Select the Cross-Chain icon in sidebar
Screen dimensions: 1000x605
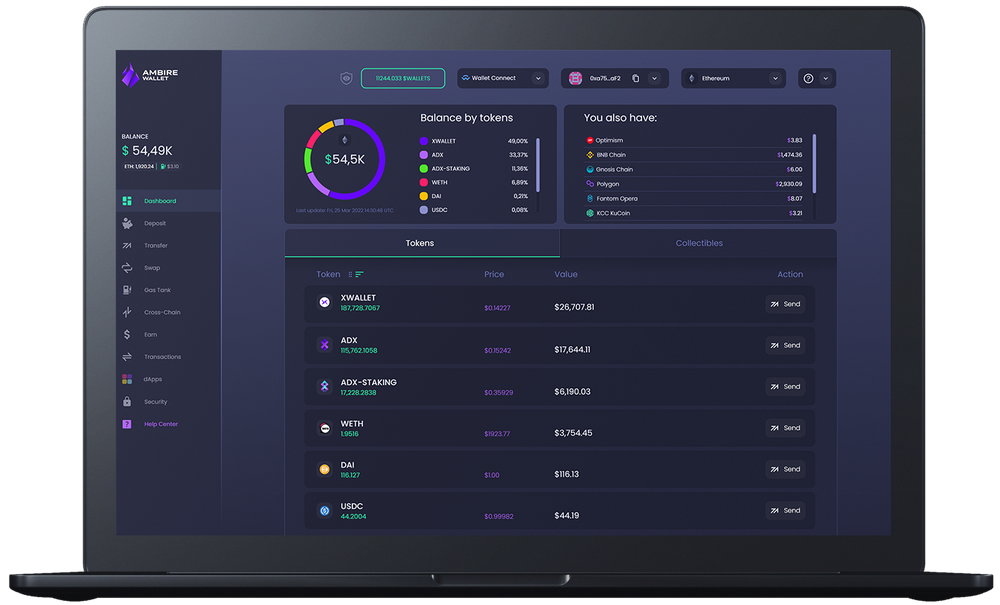(x=127, y=312)
